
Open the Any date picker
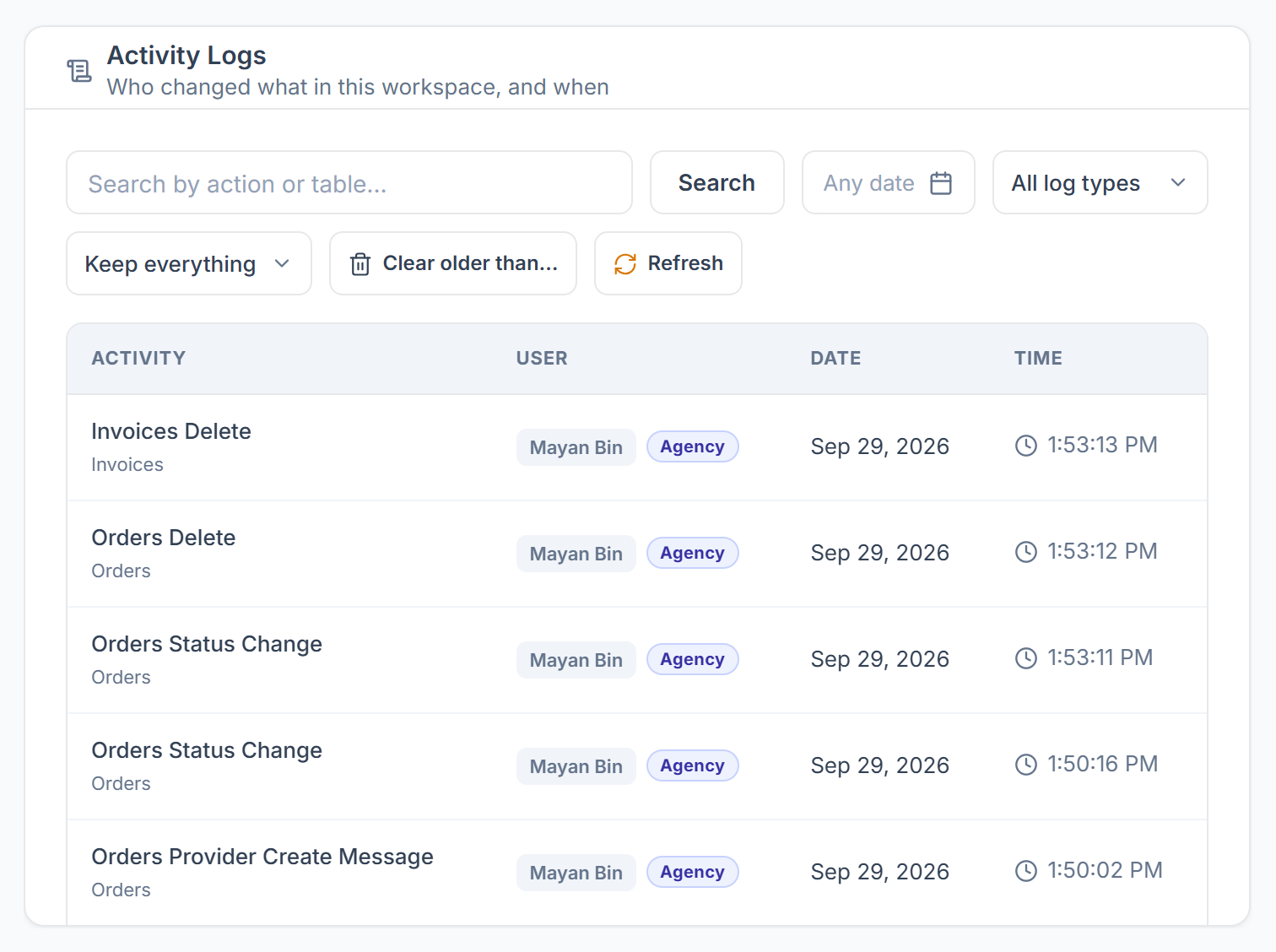tap(889, 182)
